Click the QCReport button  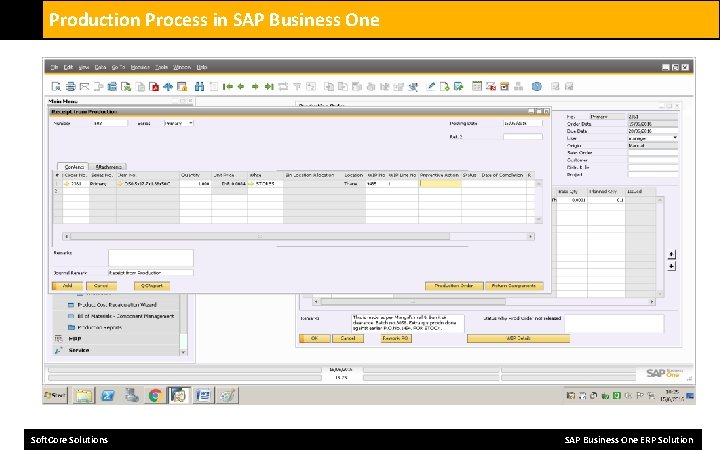(152, 286)
